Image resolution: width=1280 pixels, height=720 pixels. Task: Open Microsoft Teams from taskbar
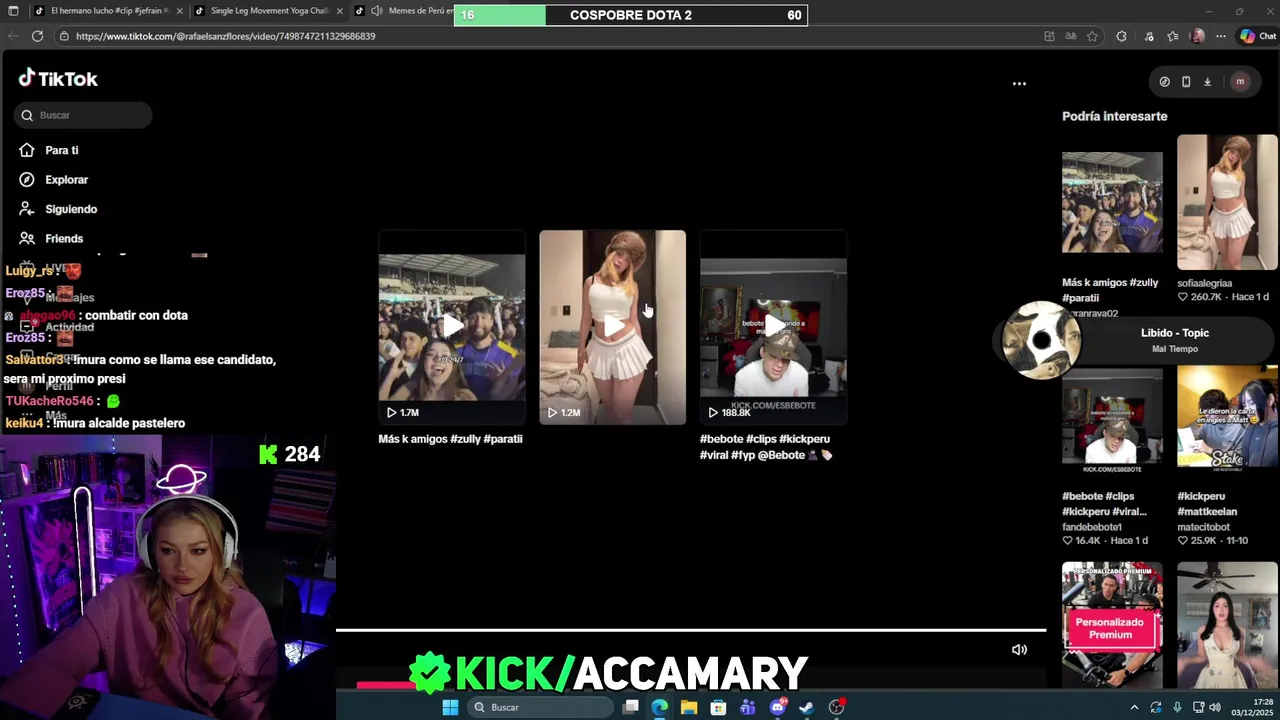click(x=748, y=707)
